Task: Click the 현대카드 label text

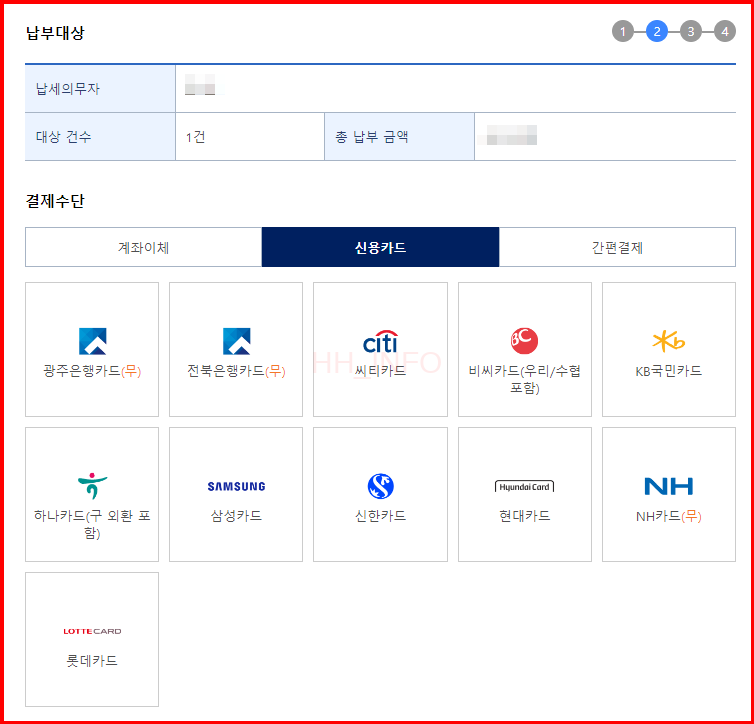Action: [524, 516]
